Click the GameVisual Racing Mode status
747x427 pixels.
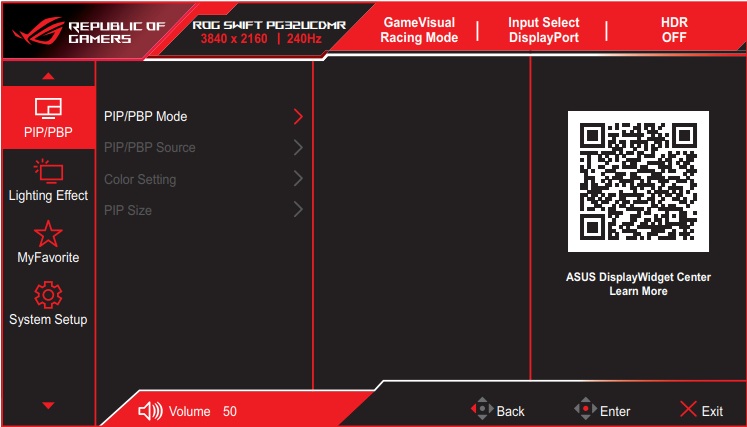coord(418,30)
